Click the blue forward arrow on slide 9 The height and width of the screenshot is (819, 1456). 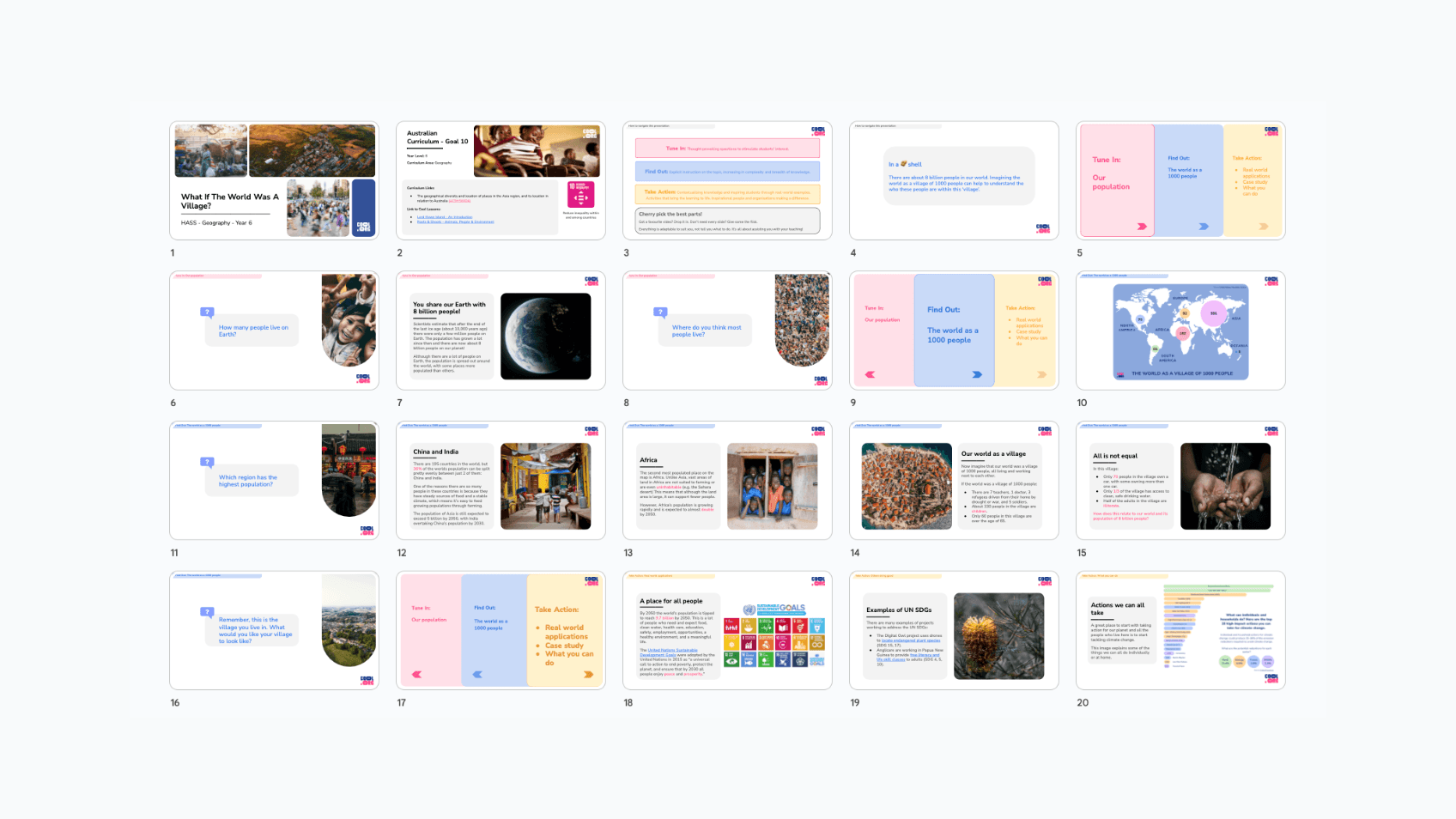[977, 374]
